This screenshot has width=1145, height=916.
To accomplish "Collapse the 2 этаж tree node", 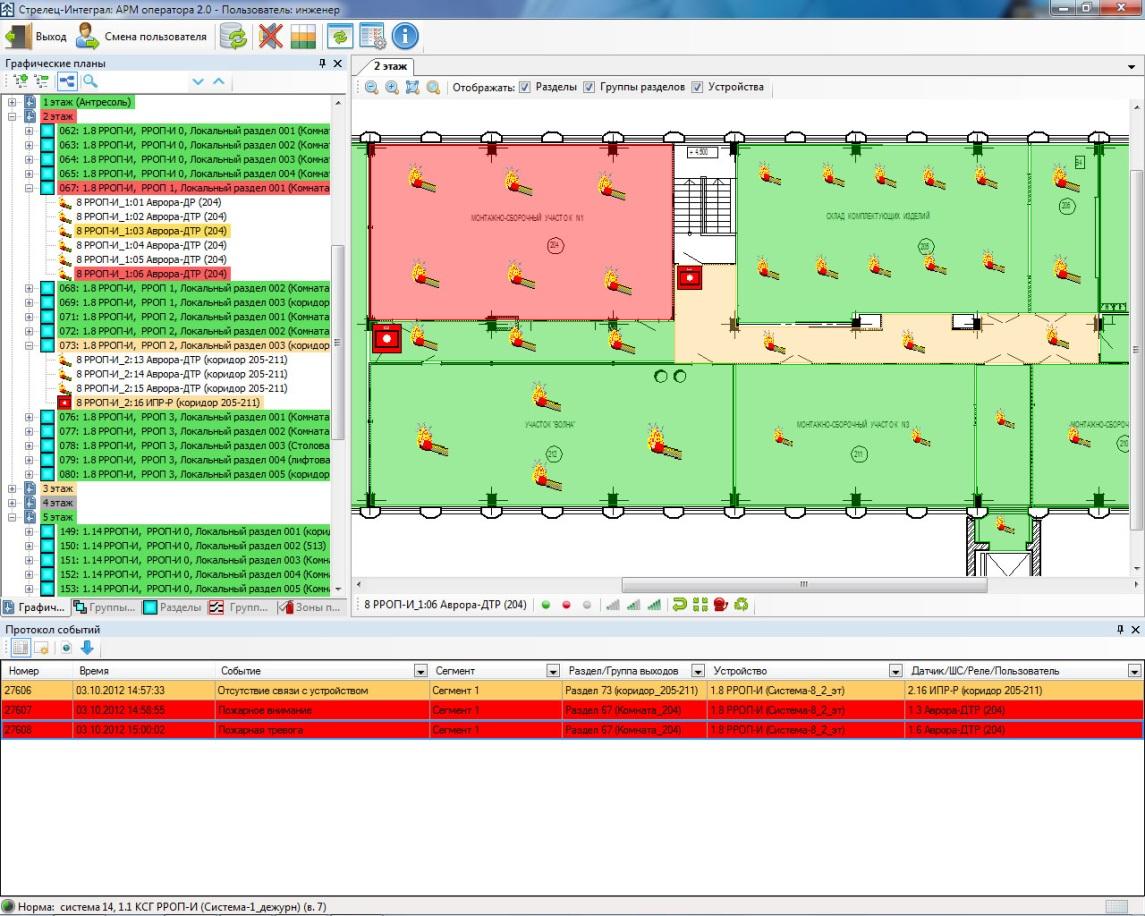I will click(12, 116).
